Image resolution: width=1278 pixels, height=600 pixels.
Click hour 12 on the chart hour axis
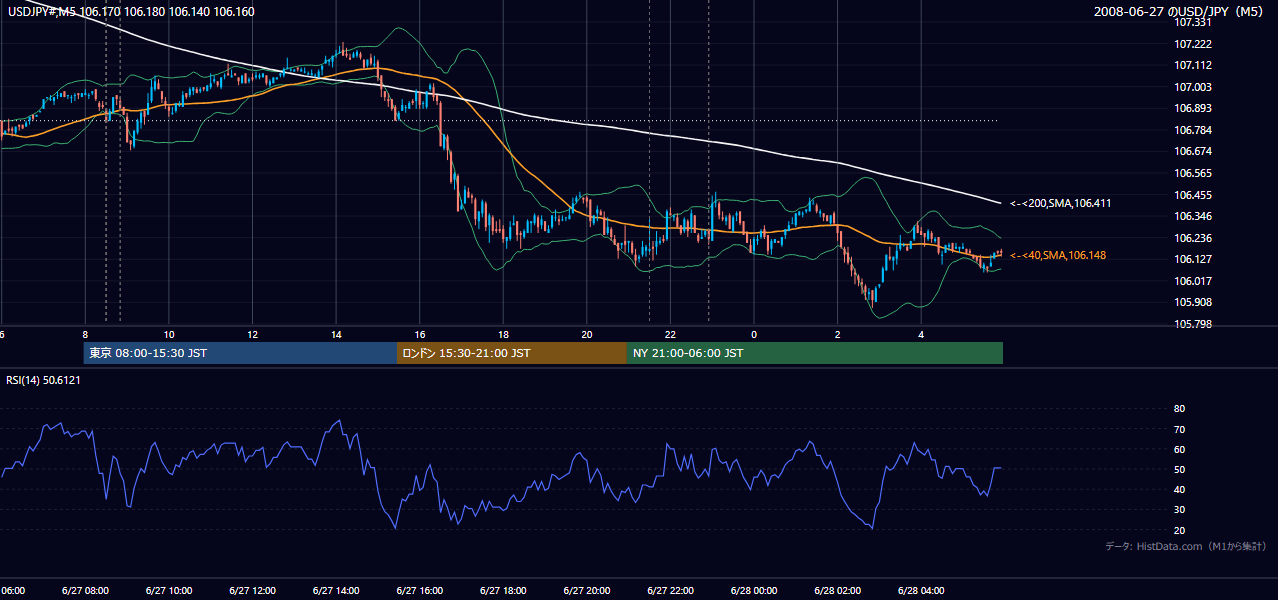252,334
